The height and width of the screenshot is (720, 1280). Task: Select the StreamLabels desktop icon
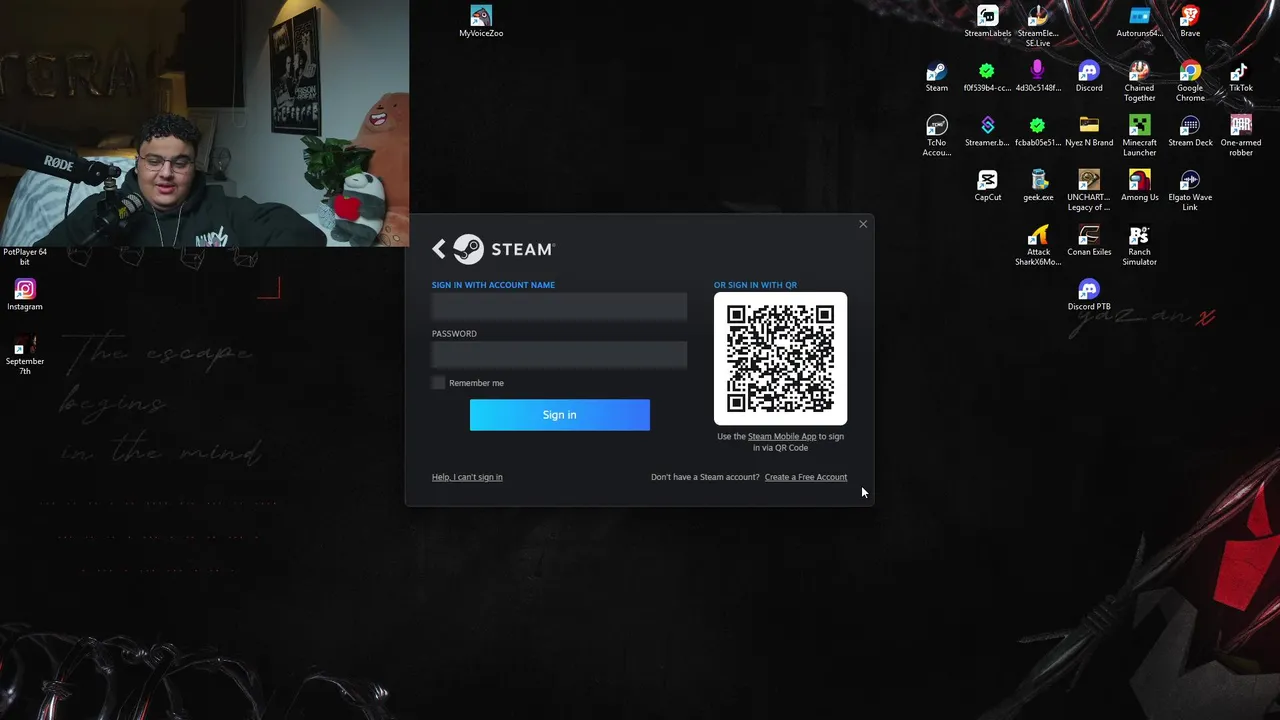988,21
